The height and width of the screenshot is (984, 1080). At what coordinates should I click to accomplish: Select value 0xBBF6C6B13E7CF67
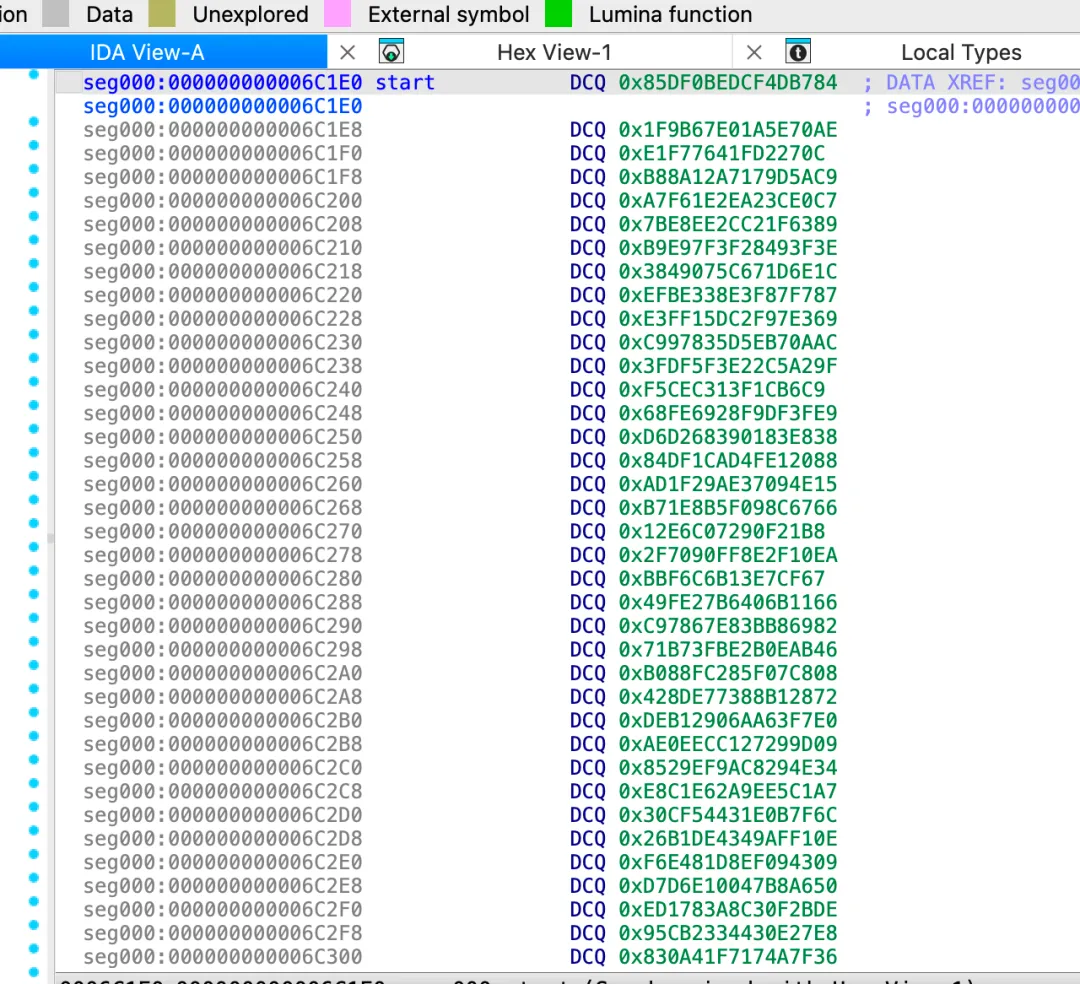tap(721, 578)
